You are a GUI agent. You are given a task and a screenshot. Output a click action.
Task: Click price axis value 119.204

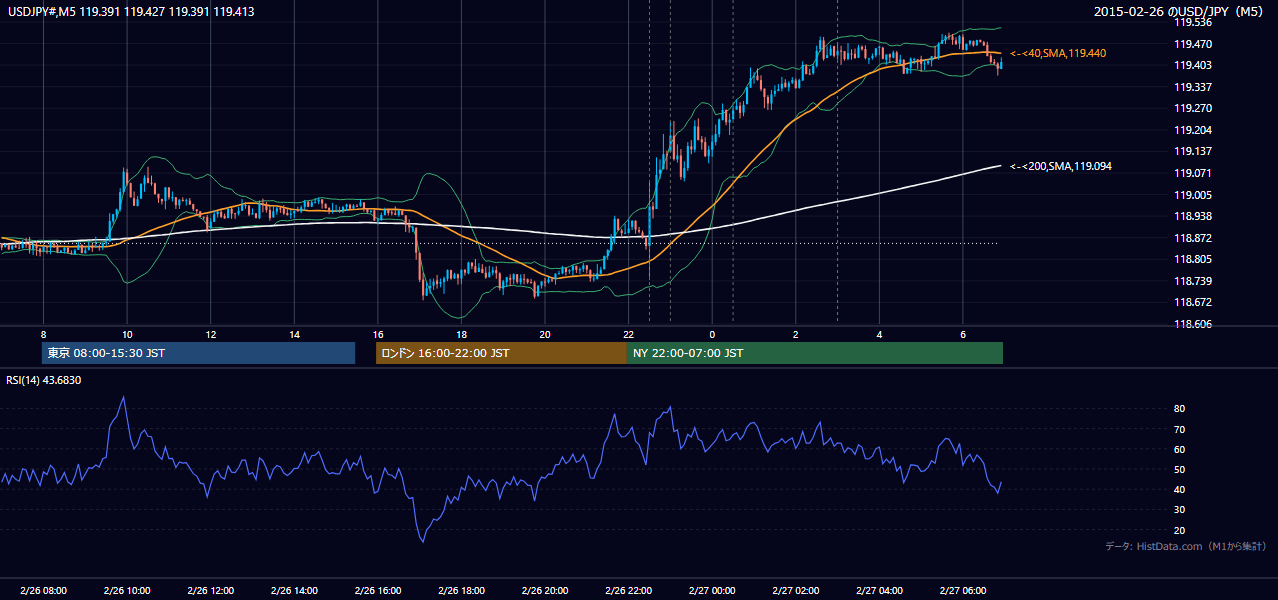1192,130
